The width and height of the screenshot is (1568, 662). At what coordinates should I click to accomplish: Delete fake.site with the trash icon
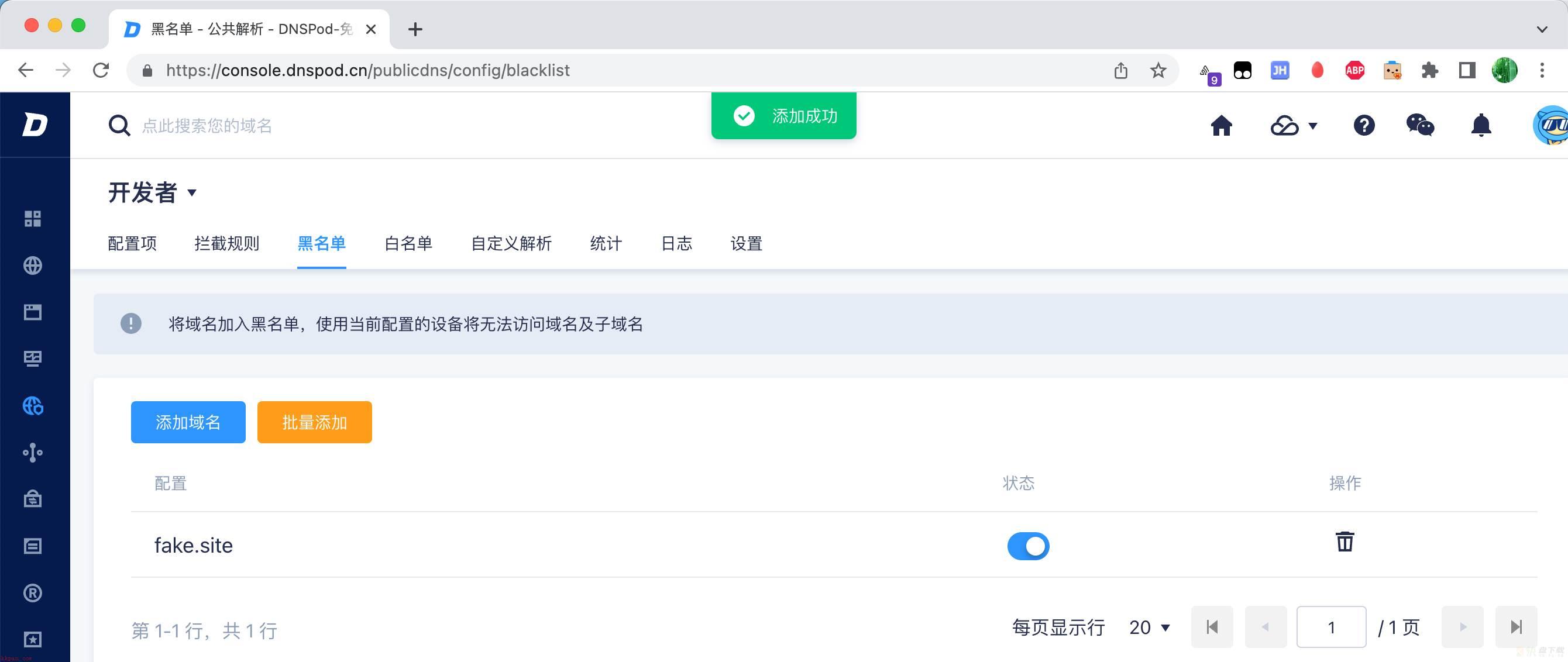click(x=1345, y=541)
